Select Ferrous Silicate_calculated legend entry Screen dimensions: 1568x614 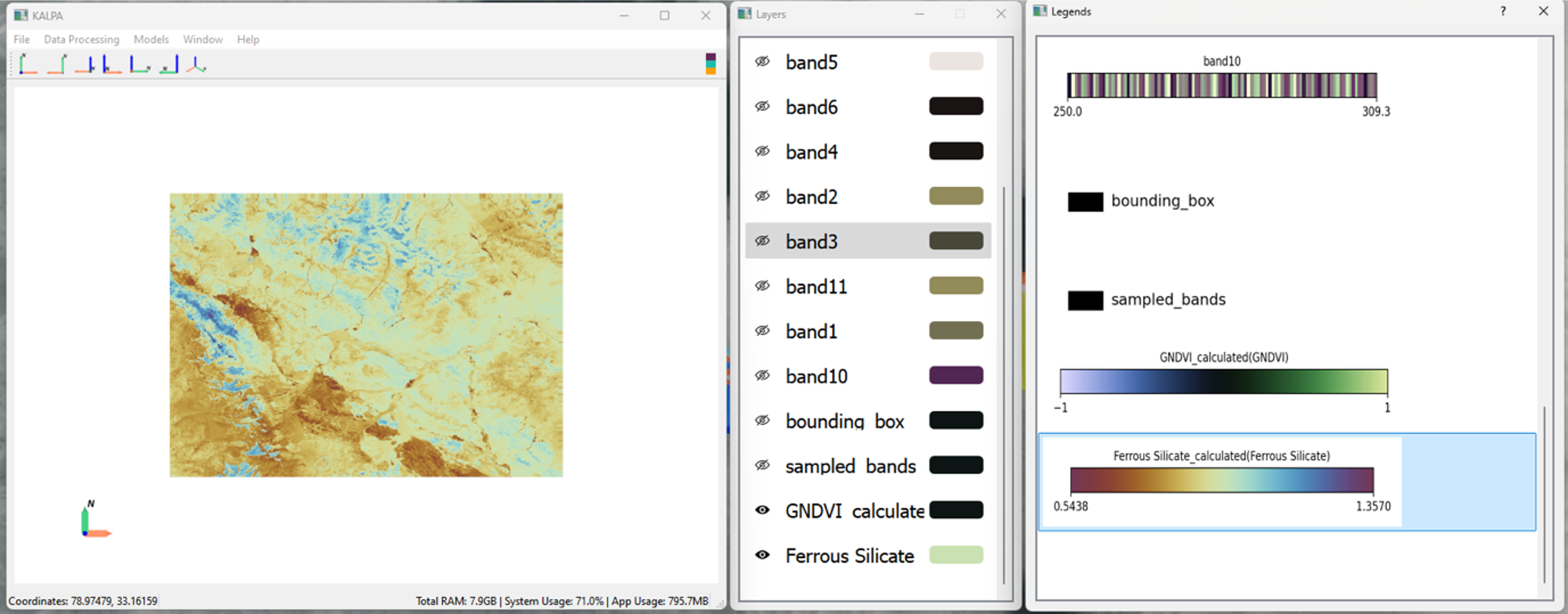point(1287,482)
